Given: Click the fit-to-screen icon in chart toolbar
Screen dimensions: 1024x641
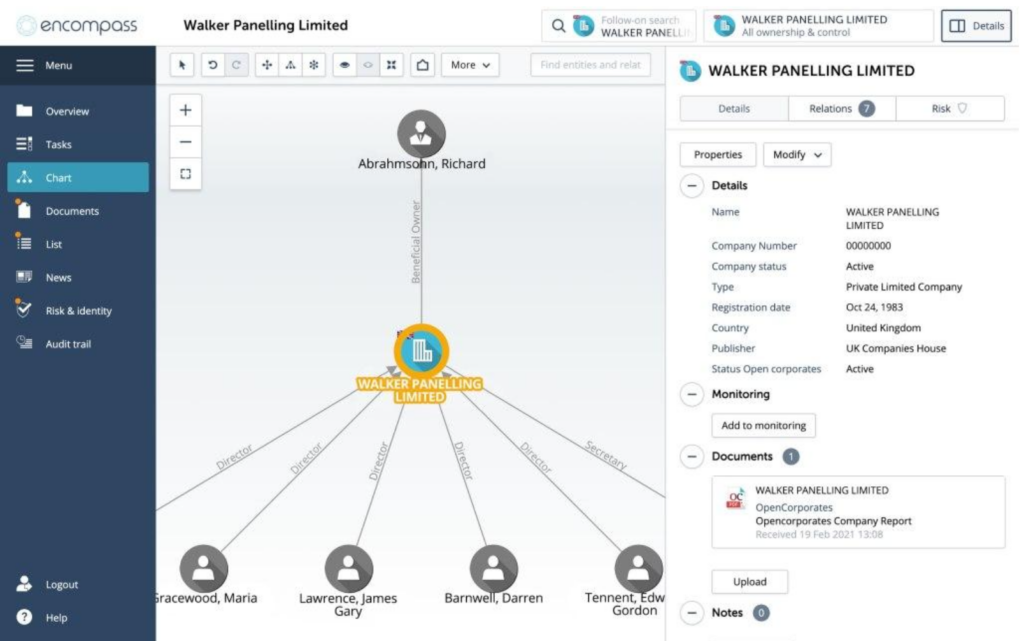Looking at the screenshot, I should [392, 64].
